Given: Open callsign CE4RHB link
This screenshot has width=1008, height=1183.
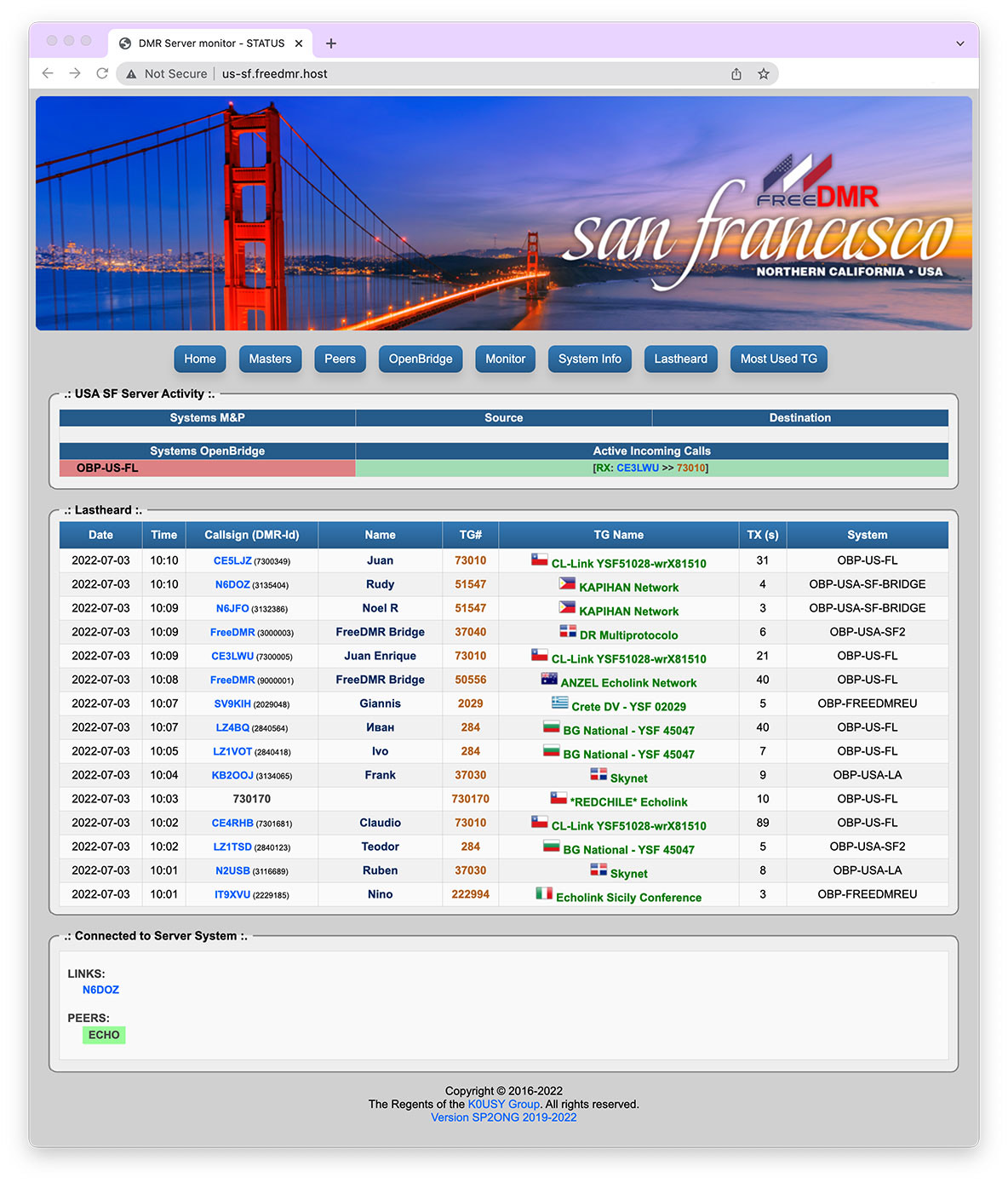Looking at the screenshot, I should tap(232, 823).
